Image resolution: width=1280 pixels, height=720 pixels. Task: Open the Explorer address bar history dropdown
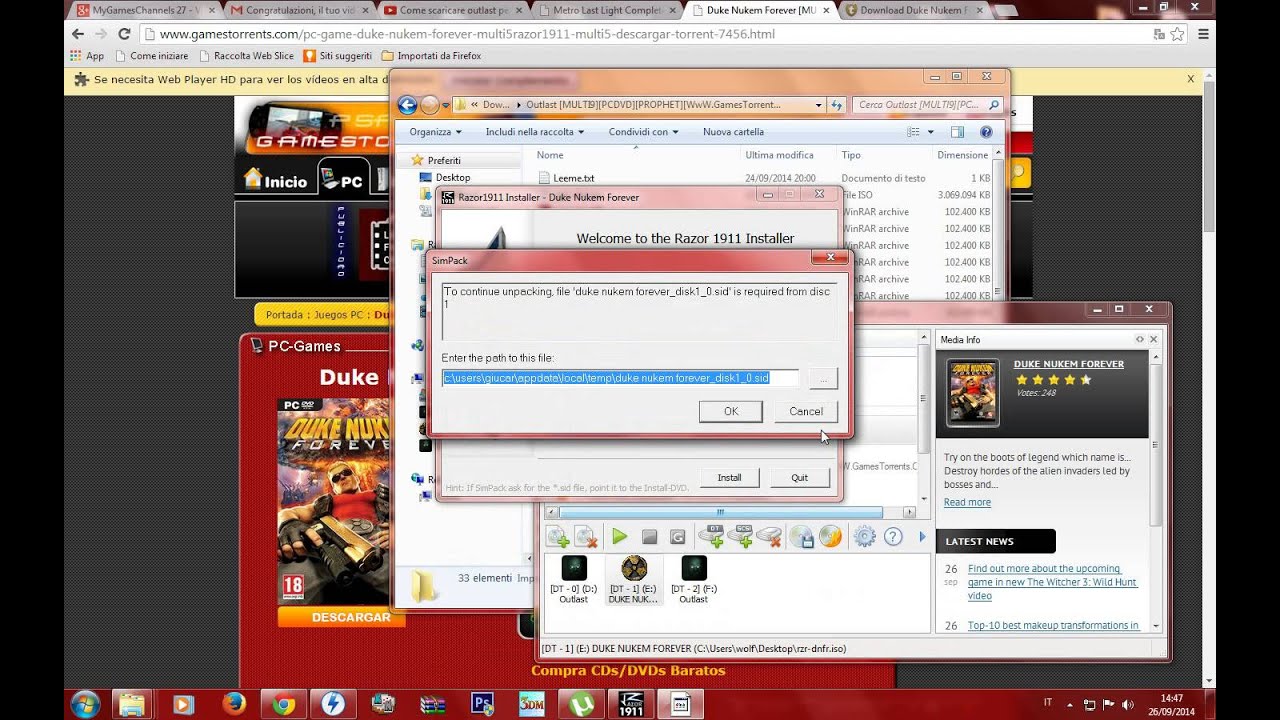818,104
